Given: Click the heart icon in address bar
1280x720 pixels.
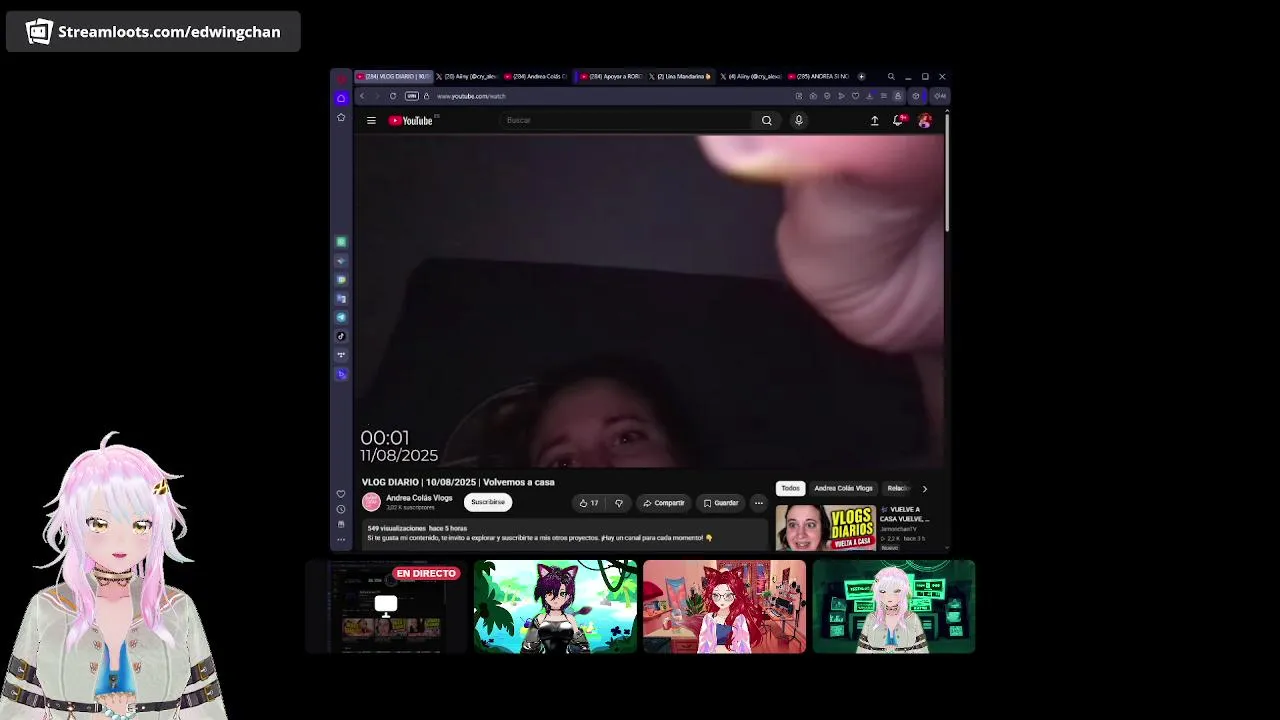Looking at the screenshot, I should coord(855,96).
